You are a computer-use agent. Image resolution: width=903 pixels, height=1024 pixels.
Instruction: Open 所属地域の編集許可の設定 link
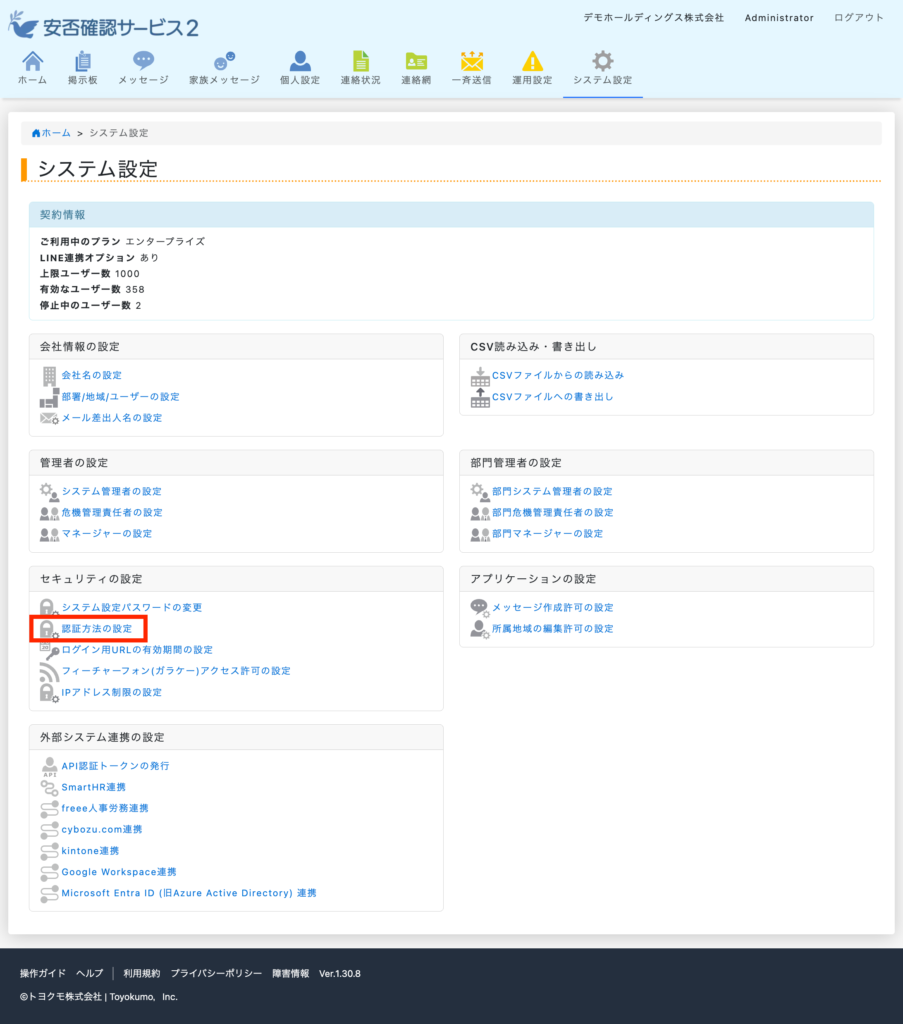point(552,629)
